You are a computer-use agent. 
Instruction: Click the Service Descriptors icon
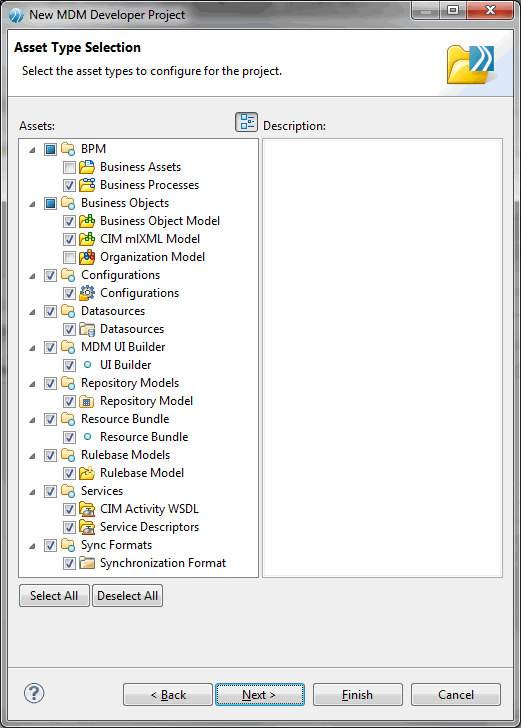[87, 527]
